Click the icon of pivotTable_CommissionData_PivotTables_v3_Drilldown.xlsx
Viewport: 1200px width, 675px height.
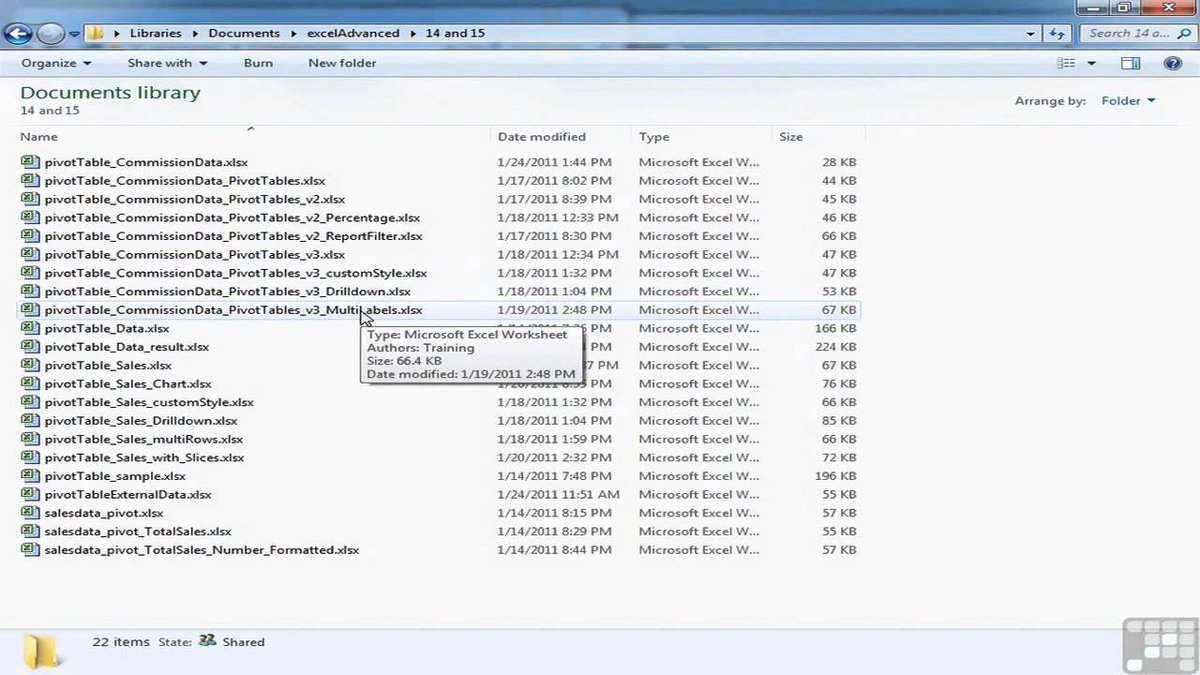(x=29, y=291)
